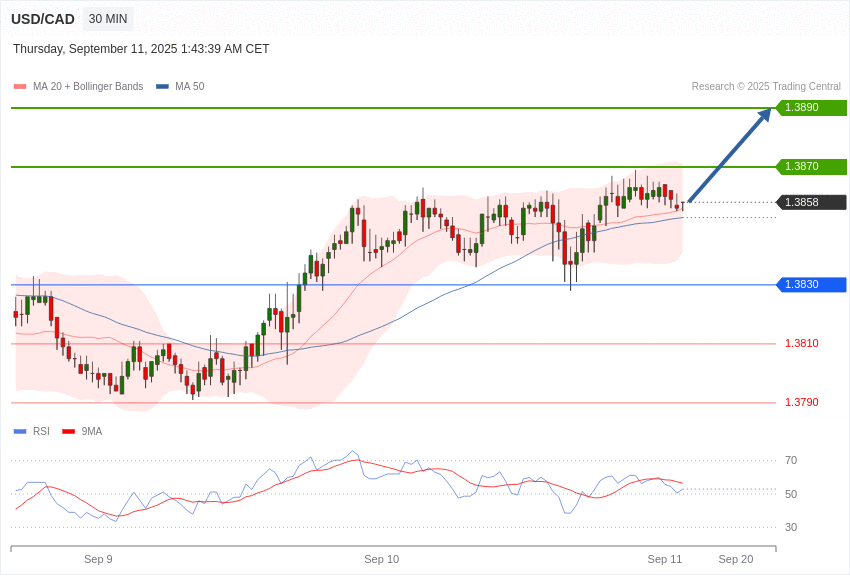This screenshot has width=850, height=576.
Task: Toggle the MA 20 + Bollinger Bands label
Action: (88, 87)
